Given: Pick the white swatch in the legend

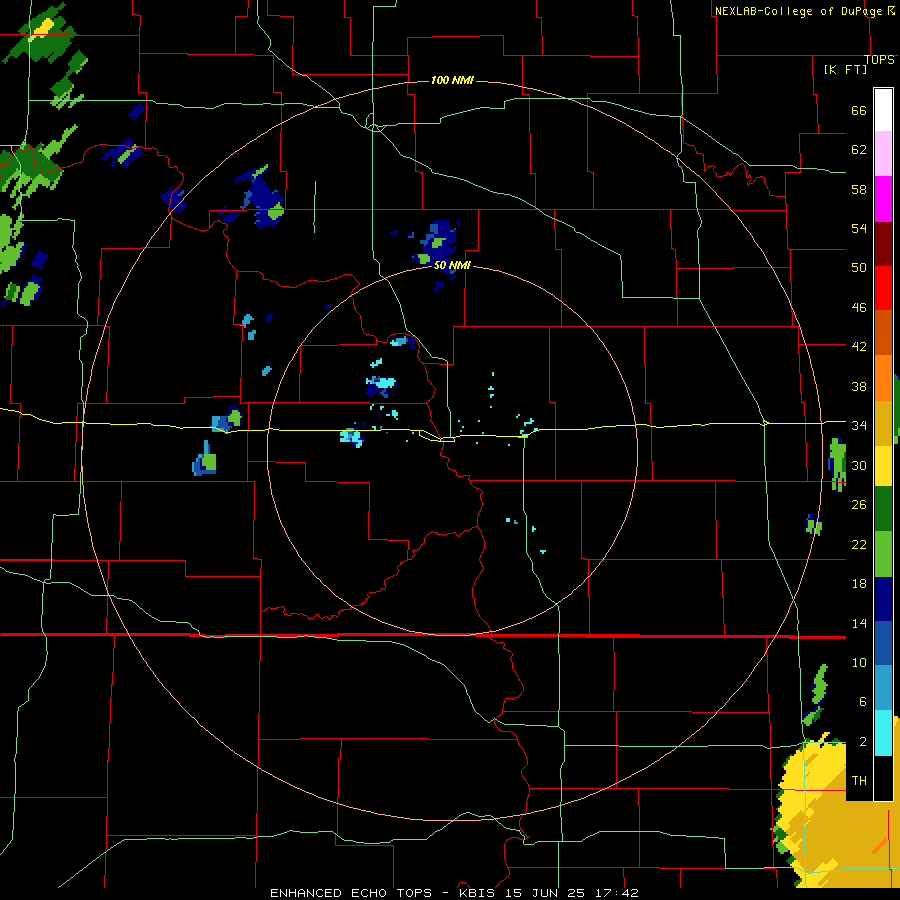Looking at the screenshot, I should point(883,110).
